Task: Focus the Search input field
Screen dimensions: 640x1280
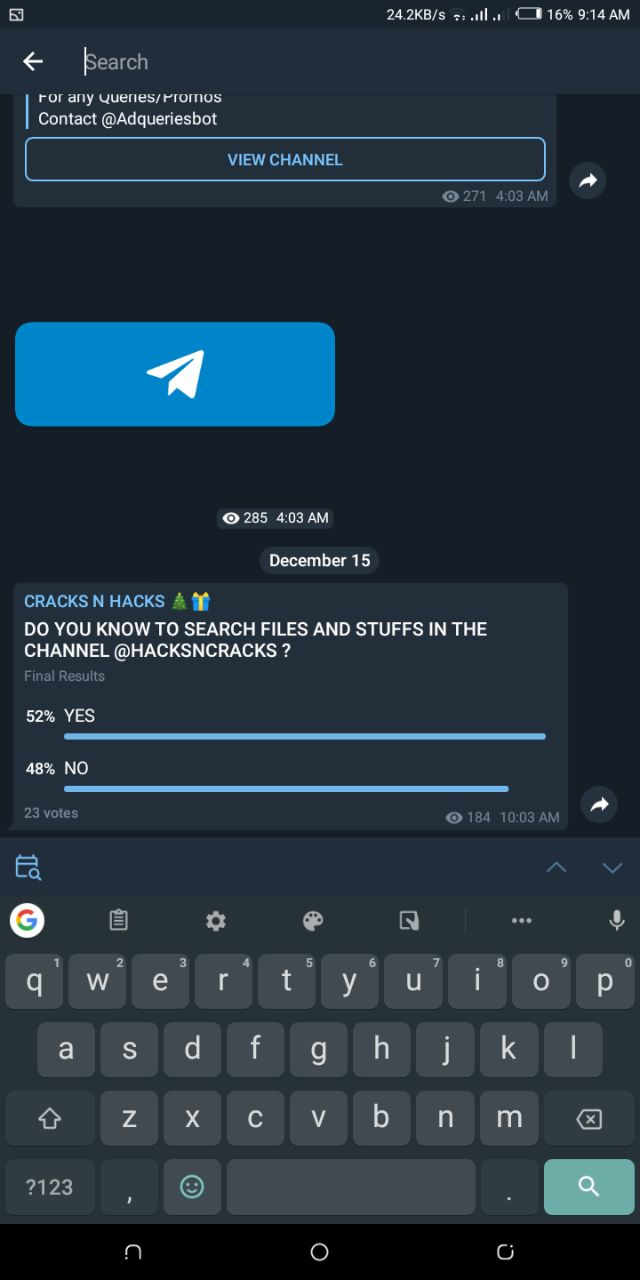Action: point(350,62)
